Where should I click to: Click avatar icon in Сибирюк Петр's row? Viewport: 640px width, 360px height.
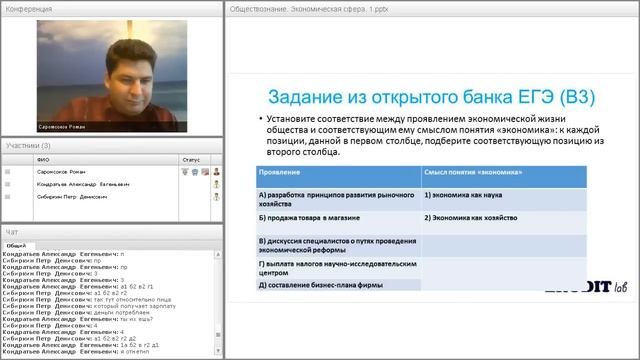(216, 197)
